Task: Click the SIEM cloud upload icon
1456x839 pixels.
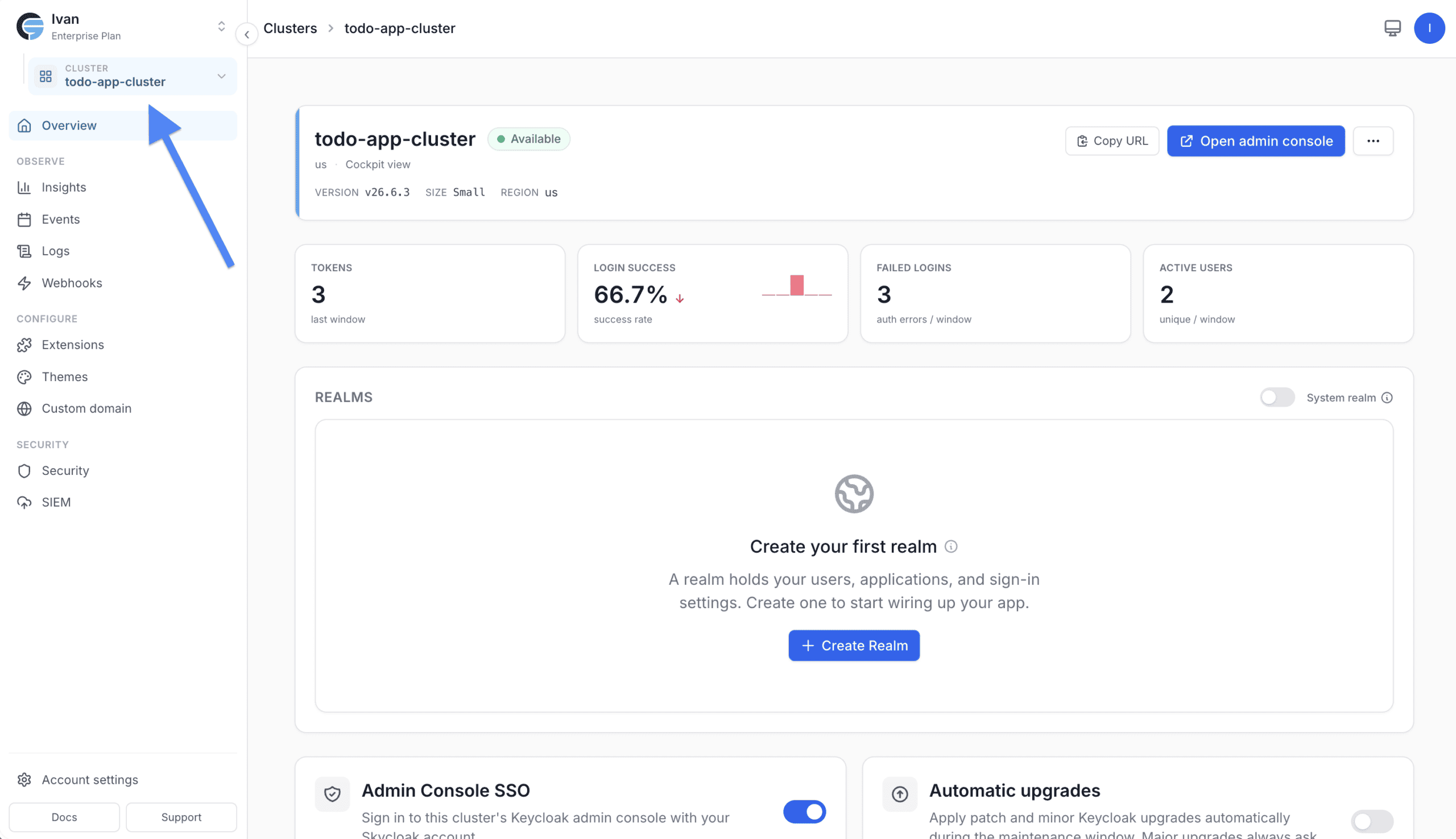Action: [x=24, y=502]
